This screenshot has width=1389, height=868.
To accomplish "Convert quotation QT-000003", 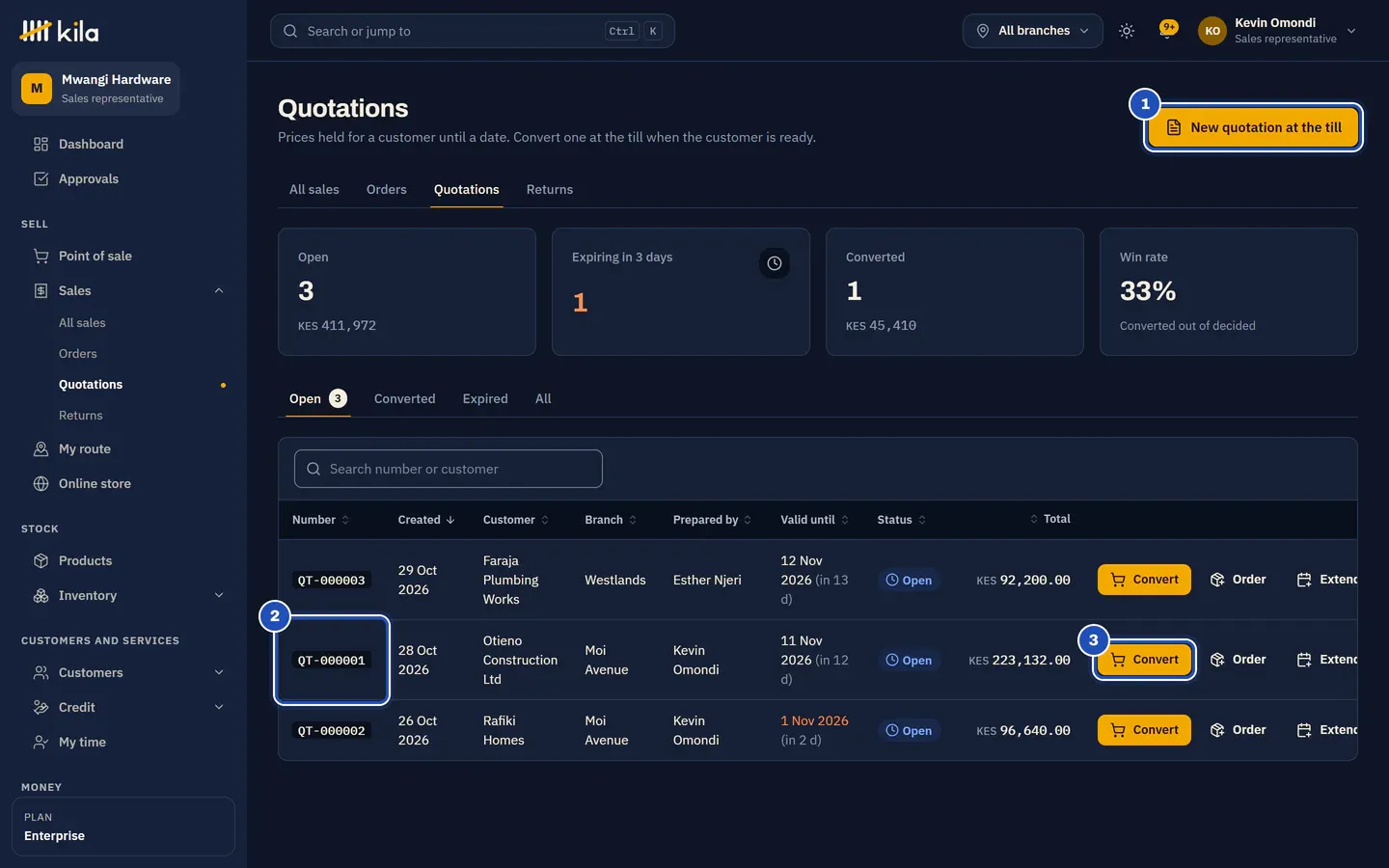I will 1144,580.
